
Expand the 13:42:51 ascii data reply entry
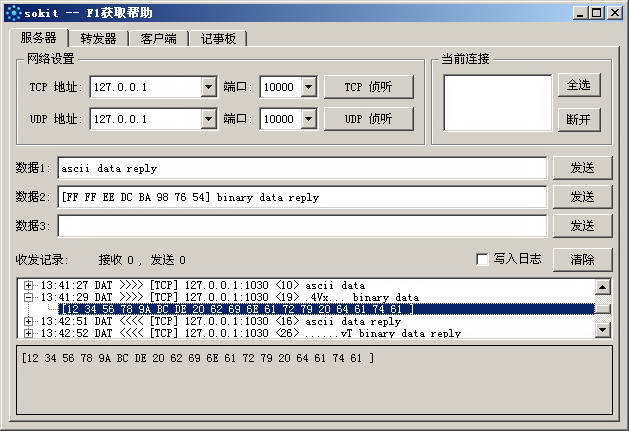28,321
